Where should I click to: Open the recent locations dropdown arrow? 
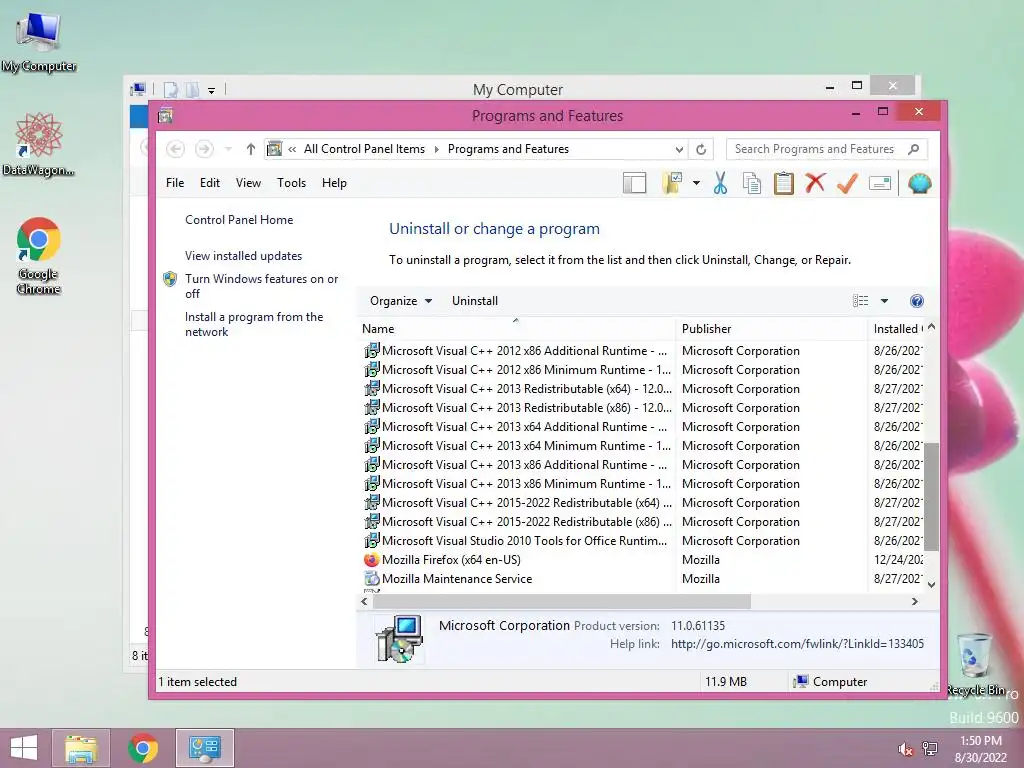coord(228,149)
